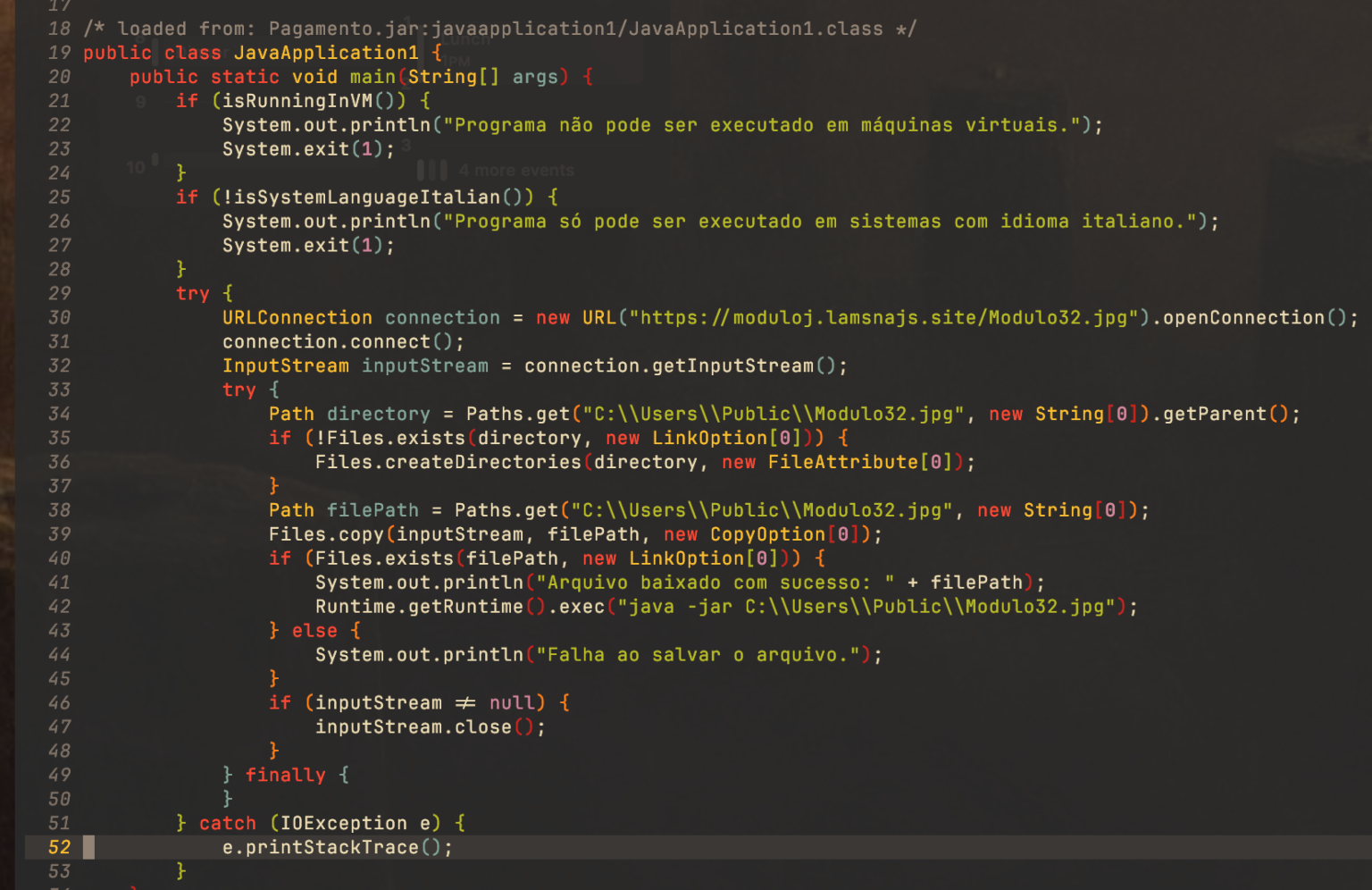1372x890 pixels.
Task: Click Files.createDirectories on line 36
Action: pyautogui.click(x=448, y=463)
